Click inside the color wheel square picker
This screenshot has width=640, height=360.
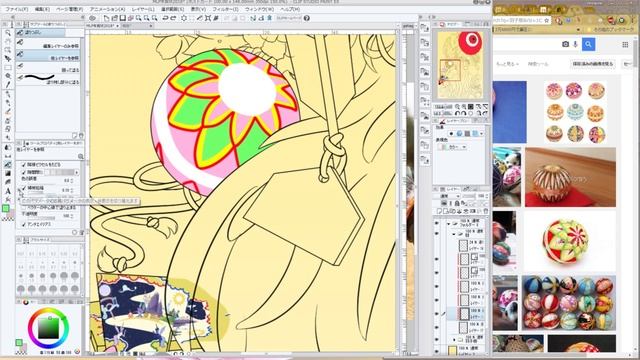(x=49, y=328)
